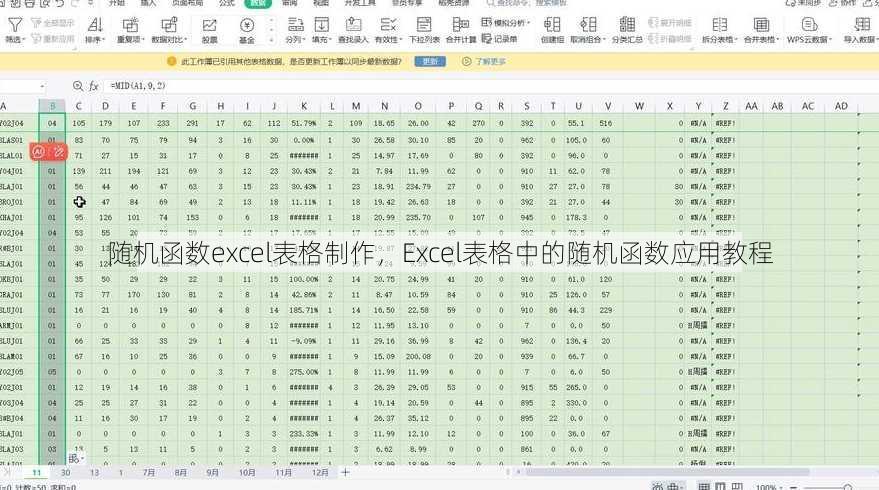Viewport: 879px width, 490px height.
Task: Click the 重新应用 reapply button
Action: (x=53, y=39)
